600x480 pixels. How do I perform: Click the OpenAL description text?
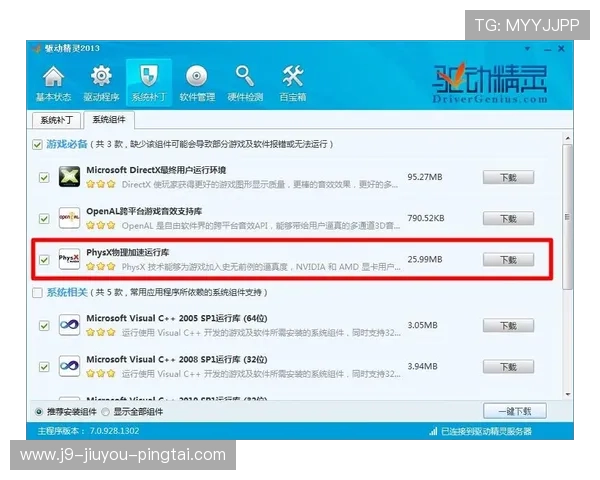pos(261,226)
